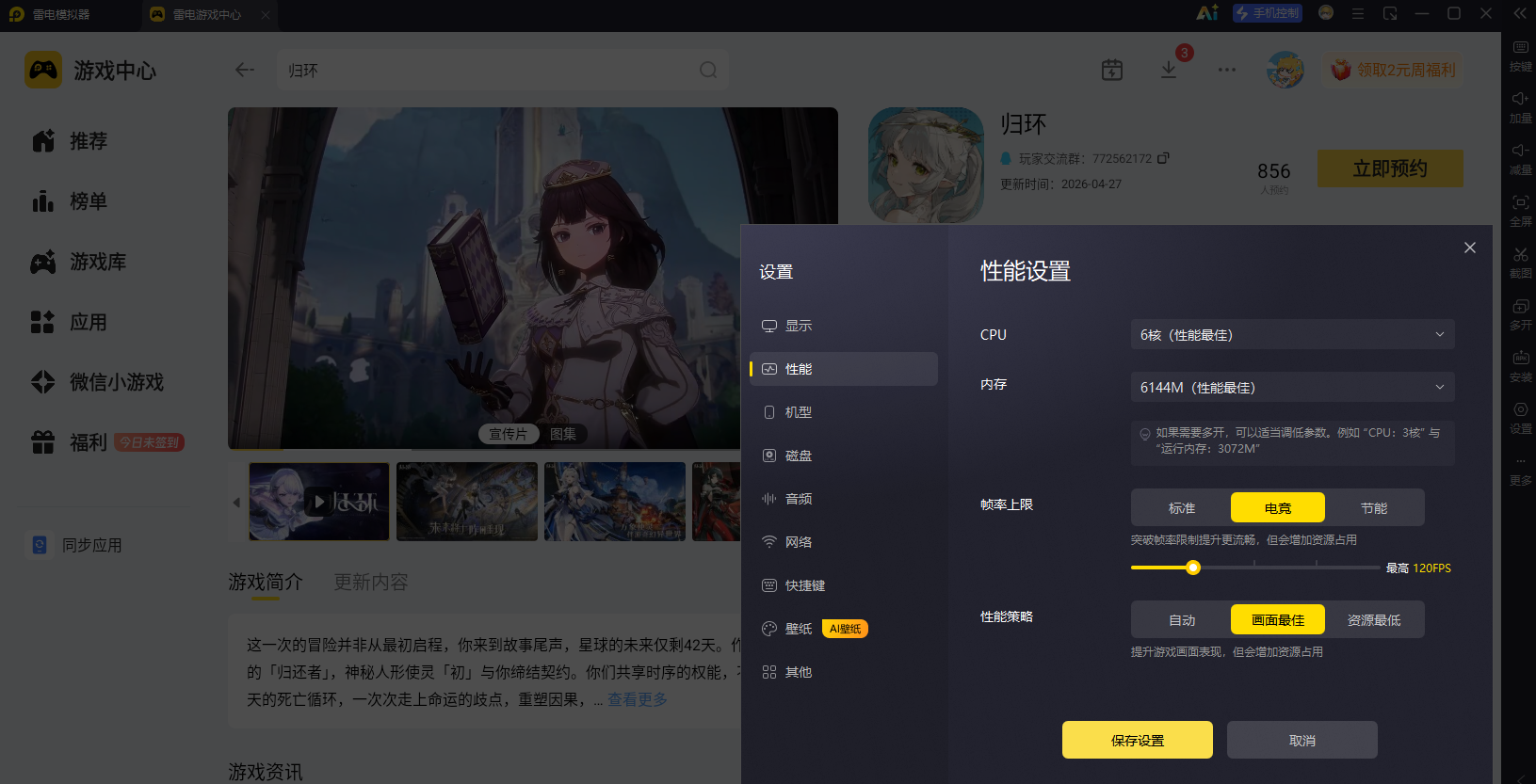The height and width of the screenshot is (784, 1536).
Task: Click the search magnifier icon
Action: tap(708, 70)
